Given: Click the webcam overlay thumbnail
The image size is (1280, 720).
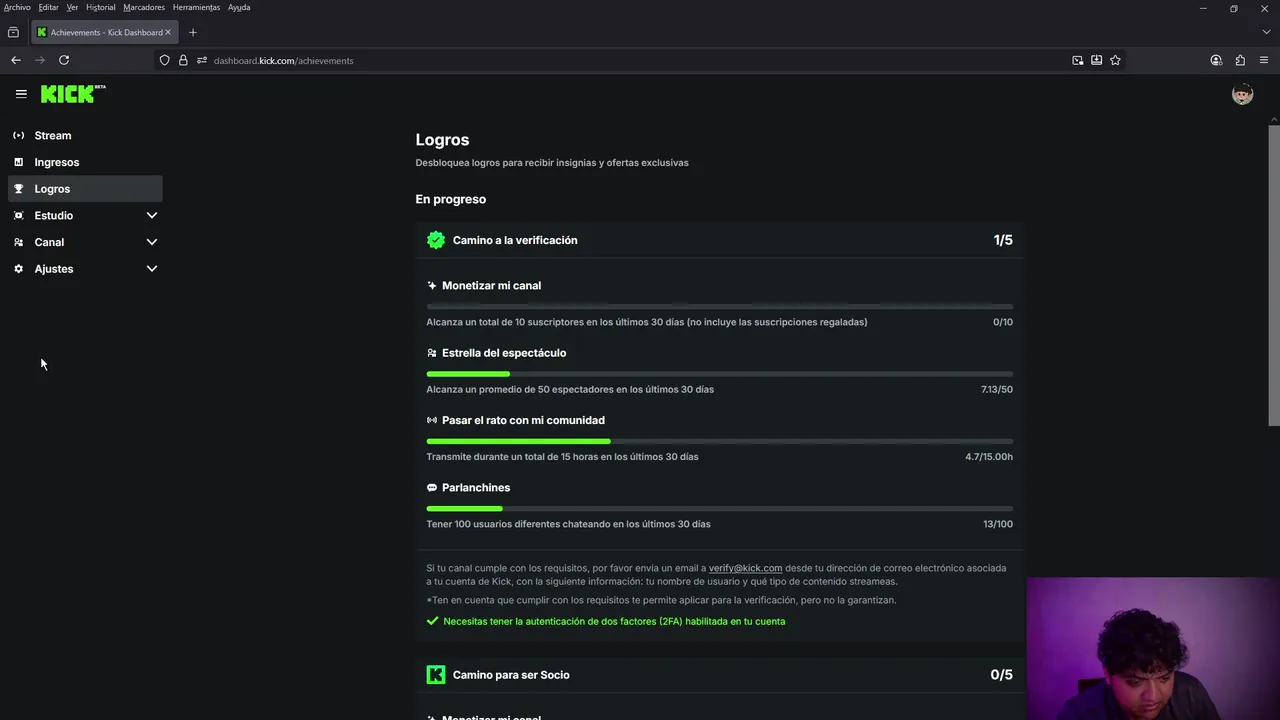Looking at the screenshot, I should (1153, 648).
